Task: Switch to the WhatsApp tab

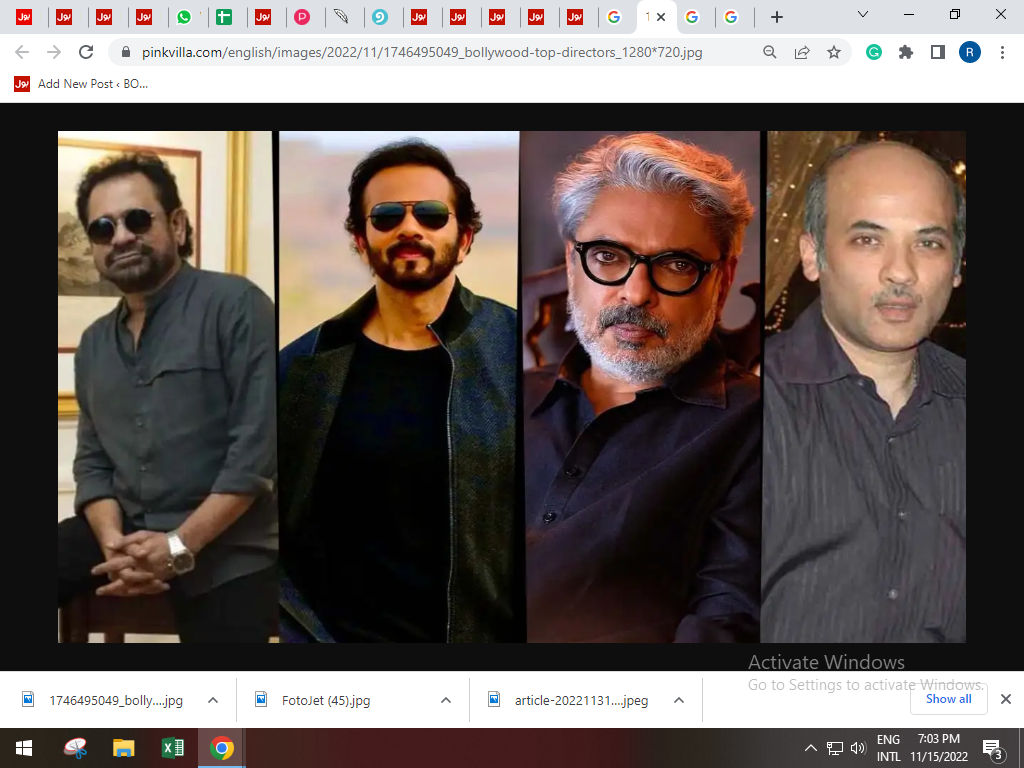Action: click(x=184, y=17)
